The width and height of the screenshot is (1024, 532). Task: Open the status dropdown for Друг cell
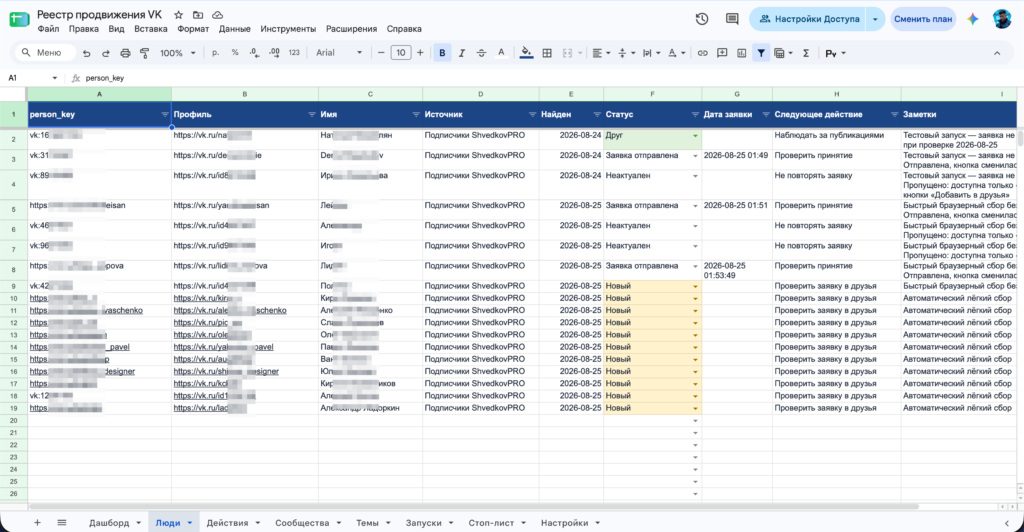pos(695,136)
